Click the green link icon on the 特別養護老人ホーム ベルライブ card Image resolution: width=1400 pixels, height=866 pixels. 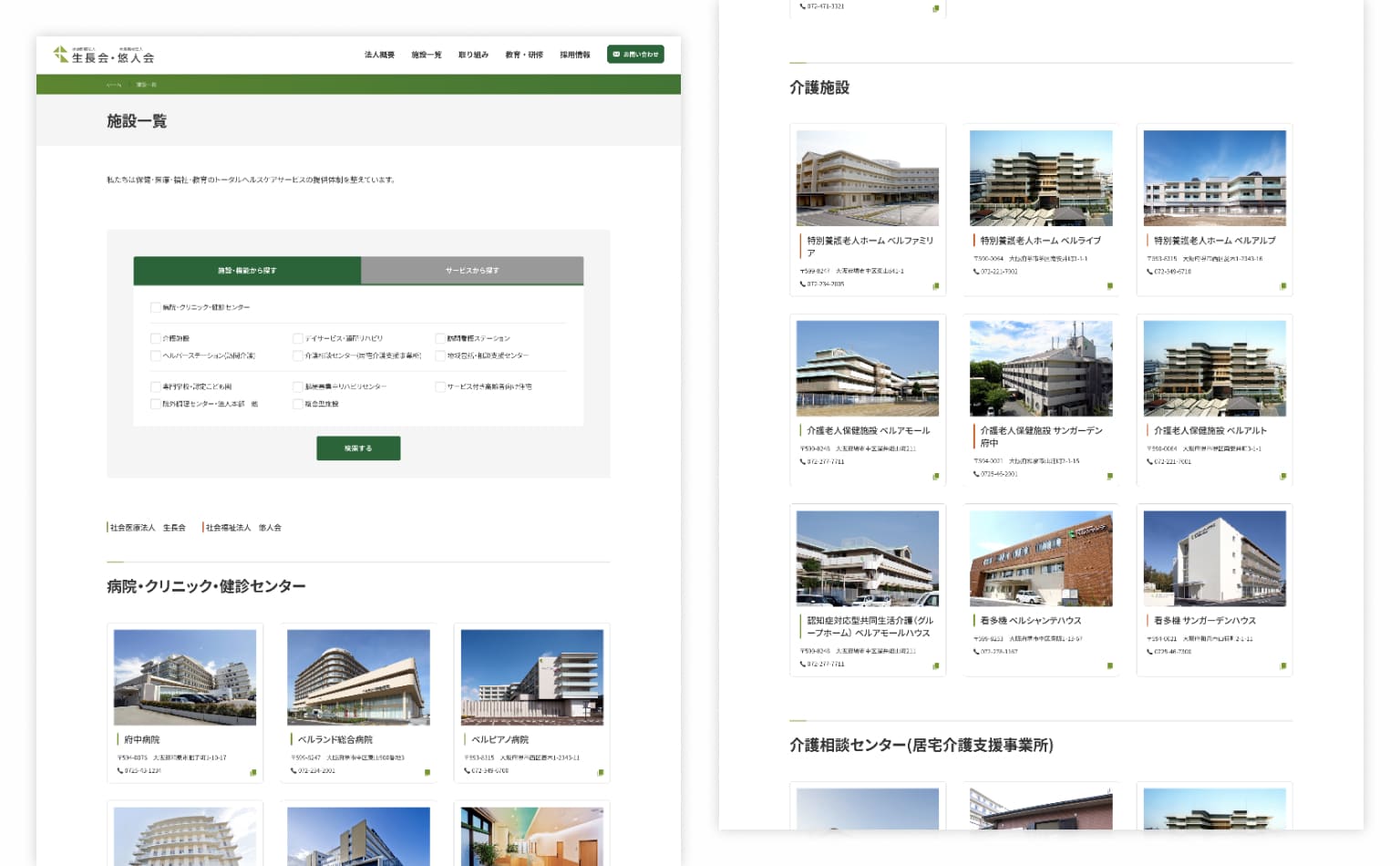point(1109,285)
